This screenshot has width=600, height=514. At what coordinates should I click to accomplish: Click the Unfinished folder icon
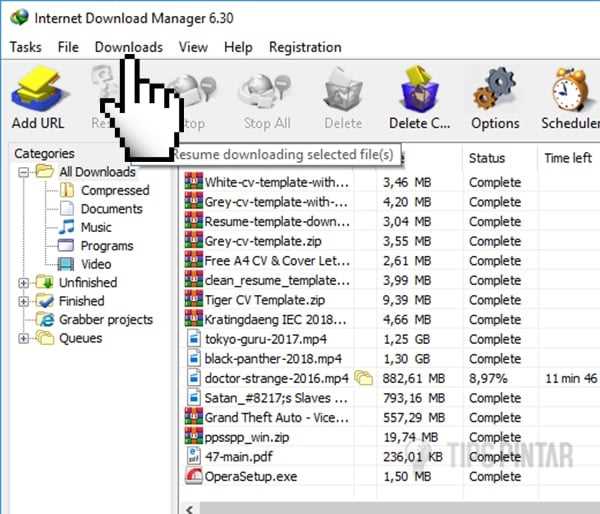click(x=44, y=282)
